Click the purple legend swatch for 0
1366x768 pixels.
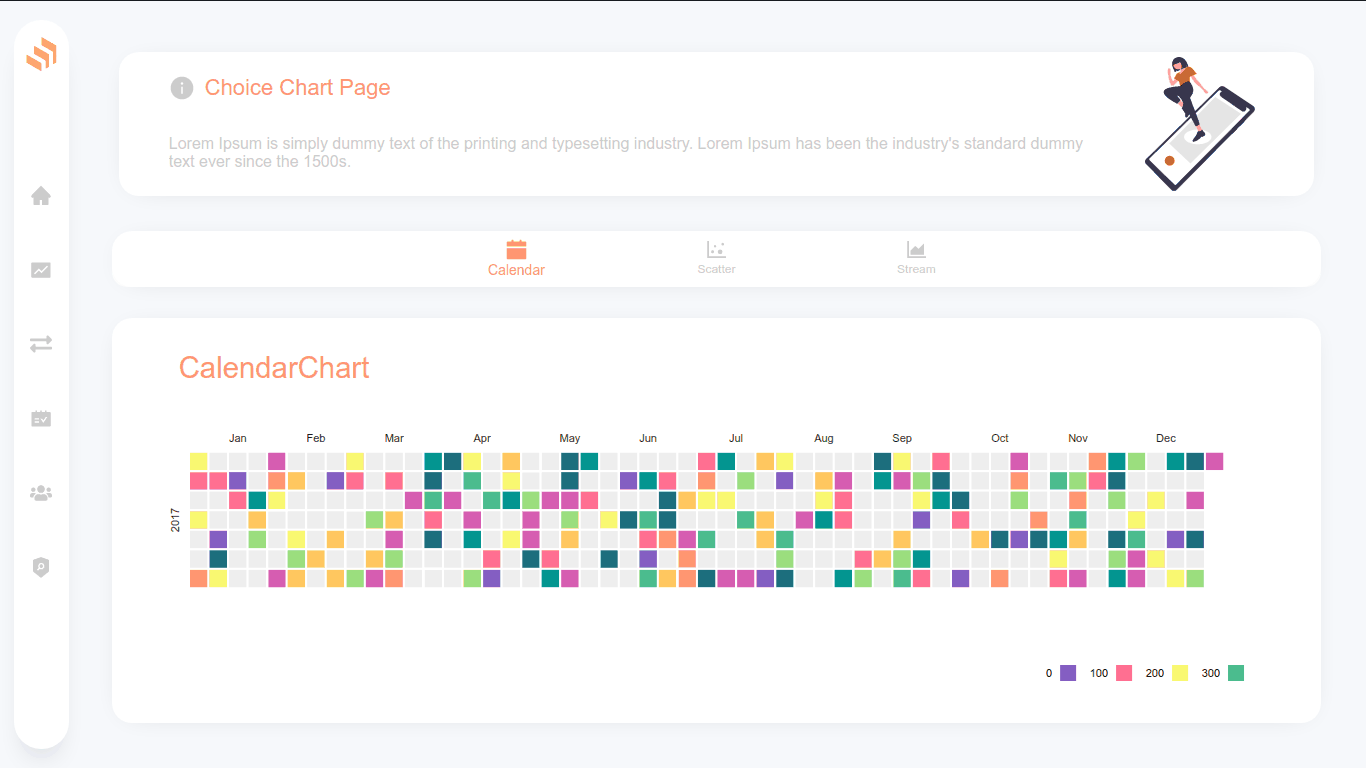[1068, 673]
